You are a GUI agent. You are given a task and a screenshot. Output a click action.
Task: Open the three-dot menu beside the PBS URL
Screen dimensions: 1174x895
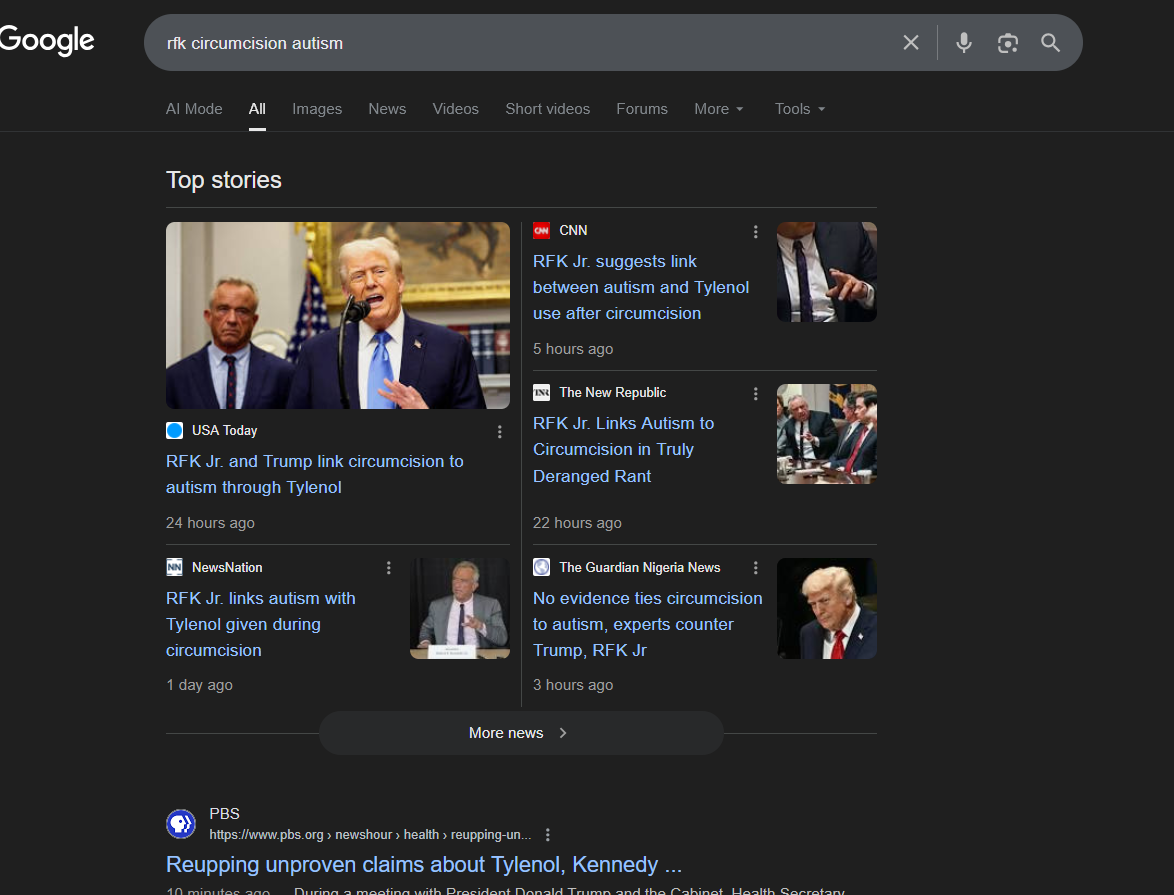pyautogui.click(x=548, y=834)
